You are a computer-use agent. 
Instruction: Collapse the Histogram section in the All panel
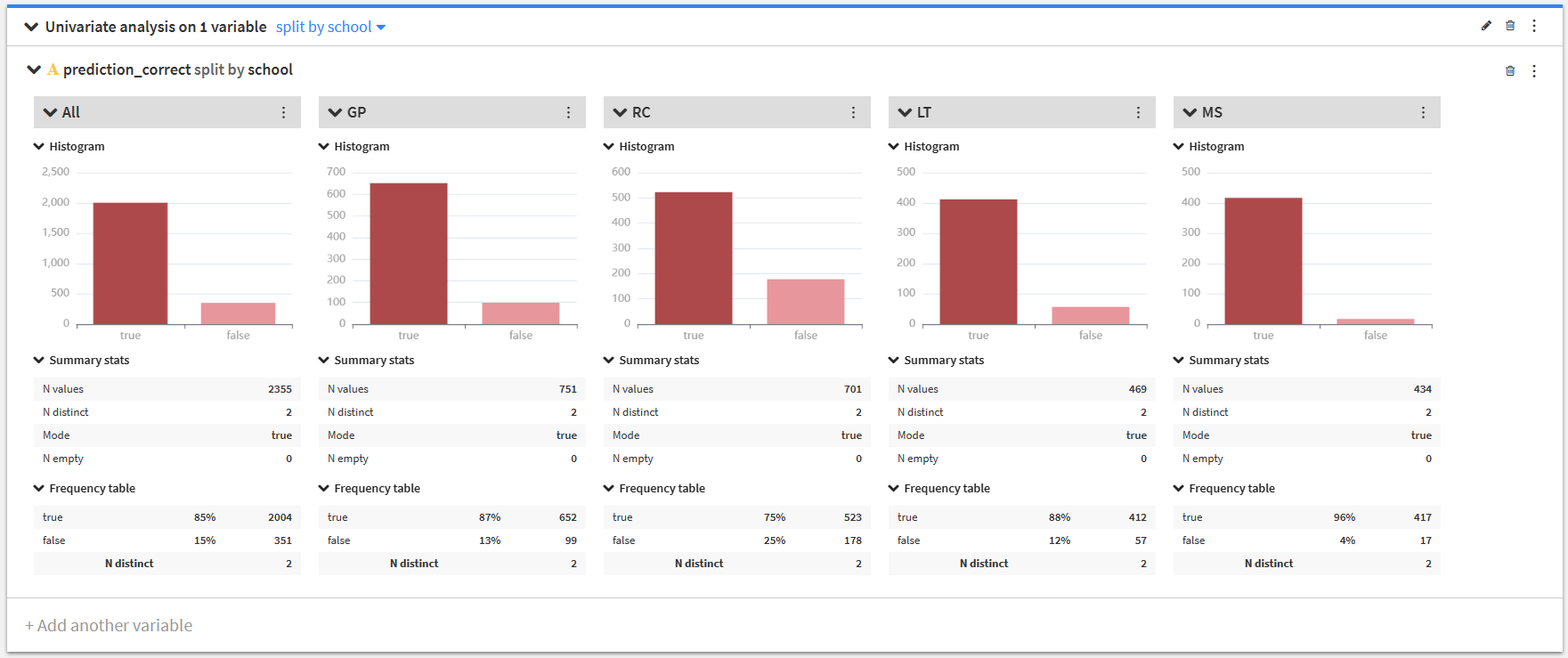click(39, 146)
